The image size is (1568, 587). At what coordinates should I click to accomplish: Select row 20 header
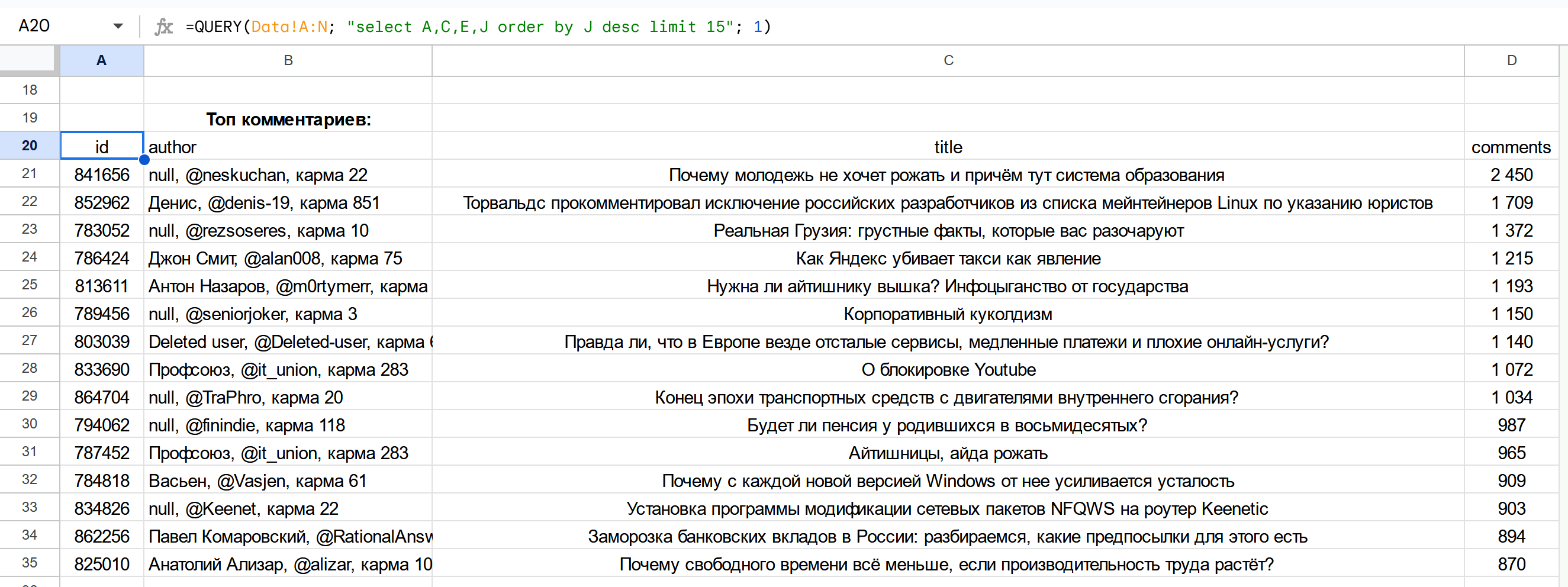[29, 146]
